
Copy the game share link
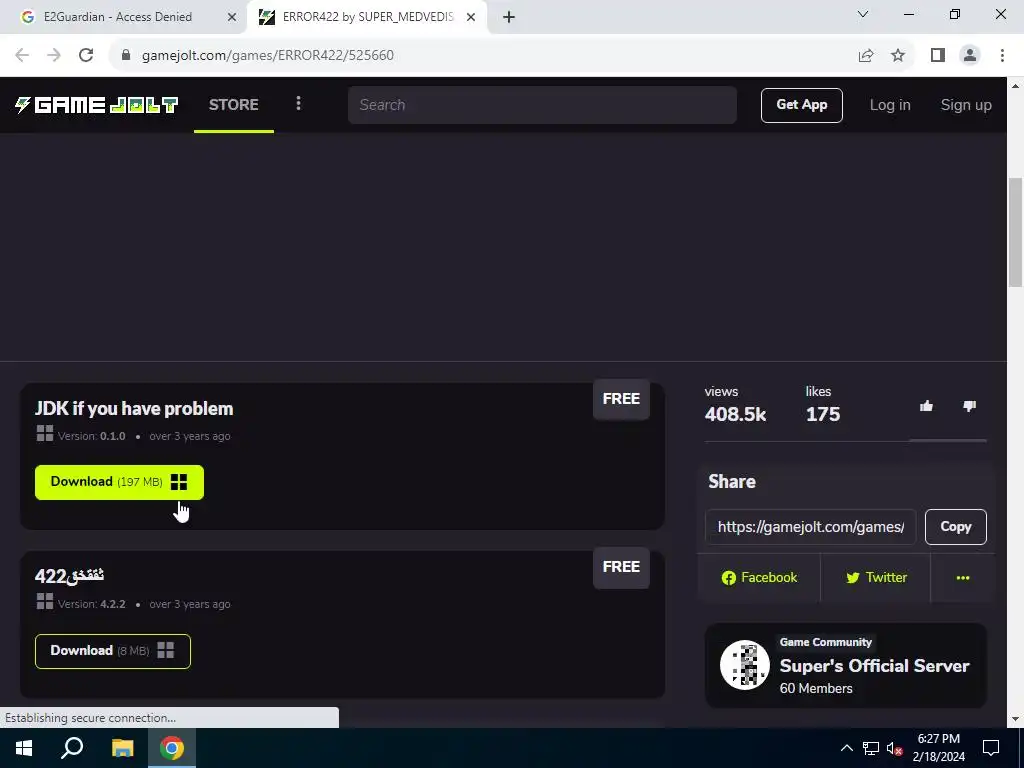955,526
